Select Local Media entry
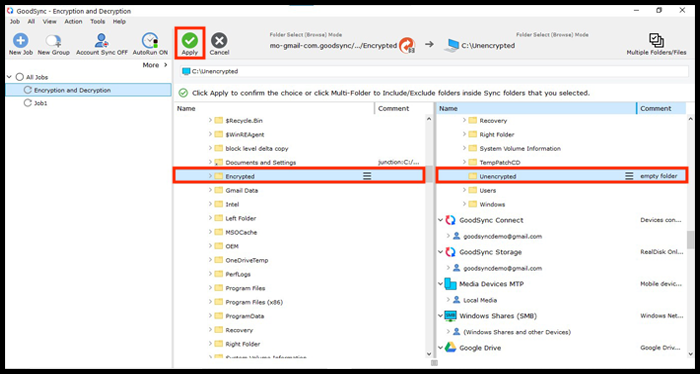The width and height of the screenshot is (700, 374). coord(480,300)
